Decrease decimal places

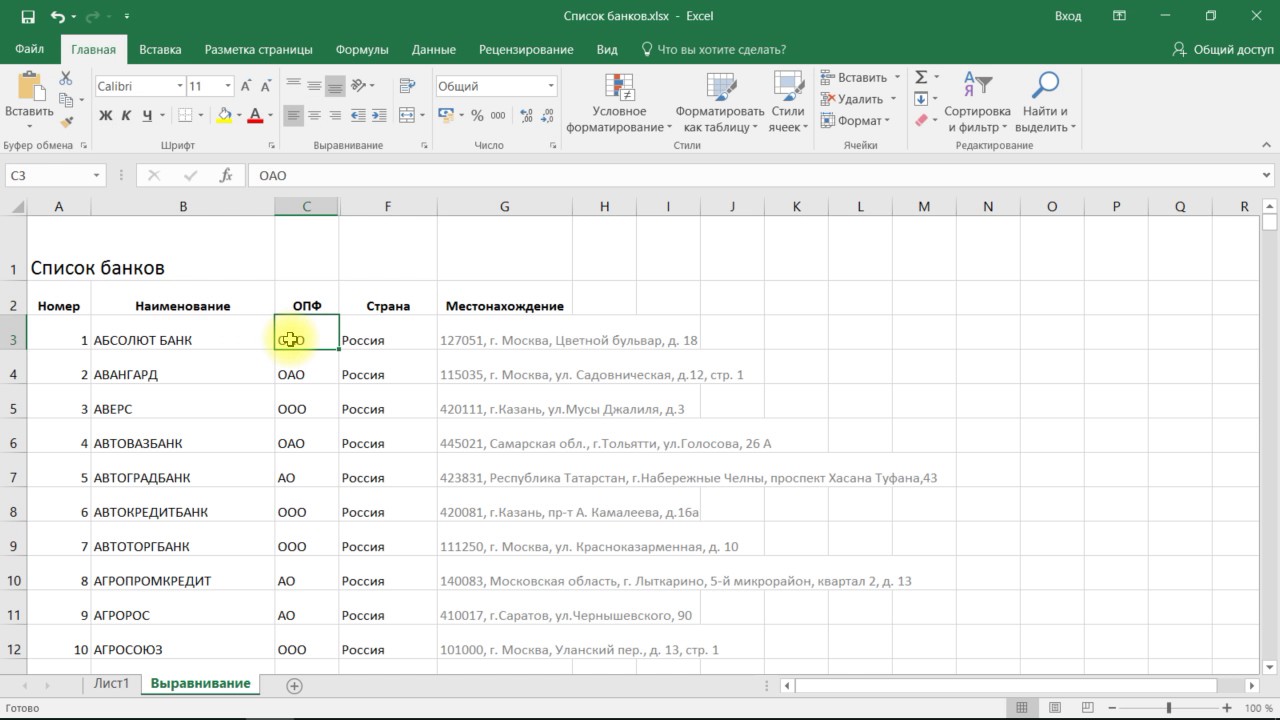pyautogui.click(x=545, y=116)
